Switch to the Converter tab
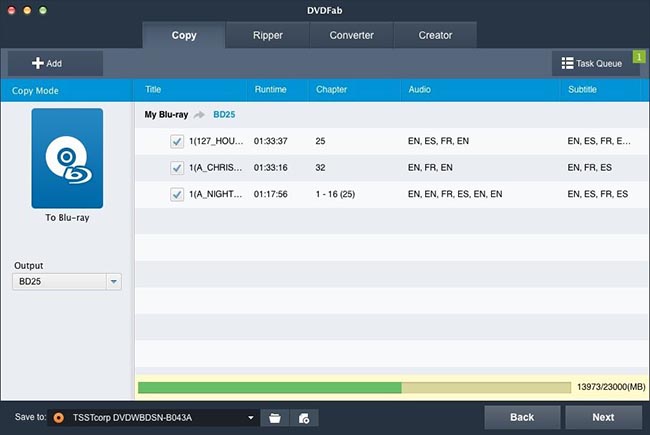650x435 pixels. click(x=352, y=35)
